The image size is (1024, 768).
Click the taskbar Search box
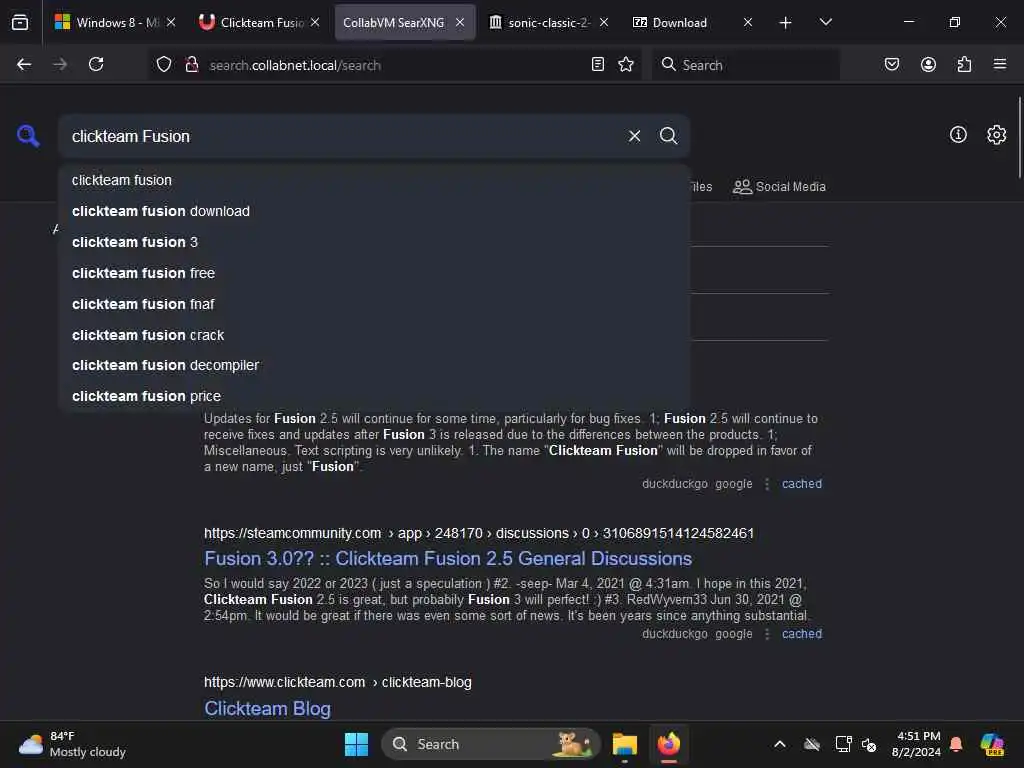click(490, 744)
